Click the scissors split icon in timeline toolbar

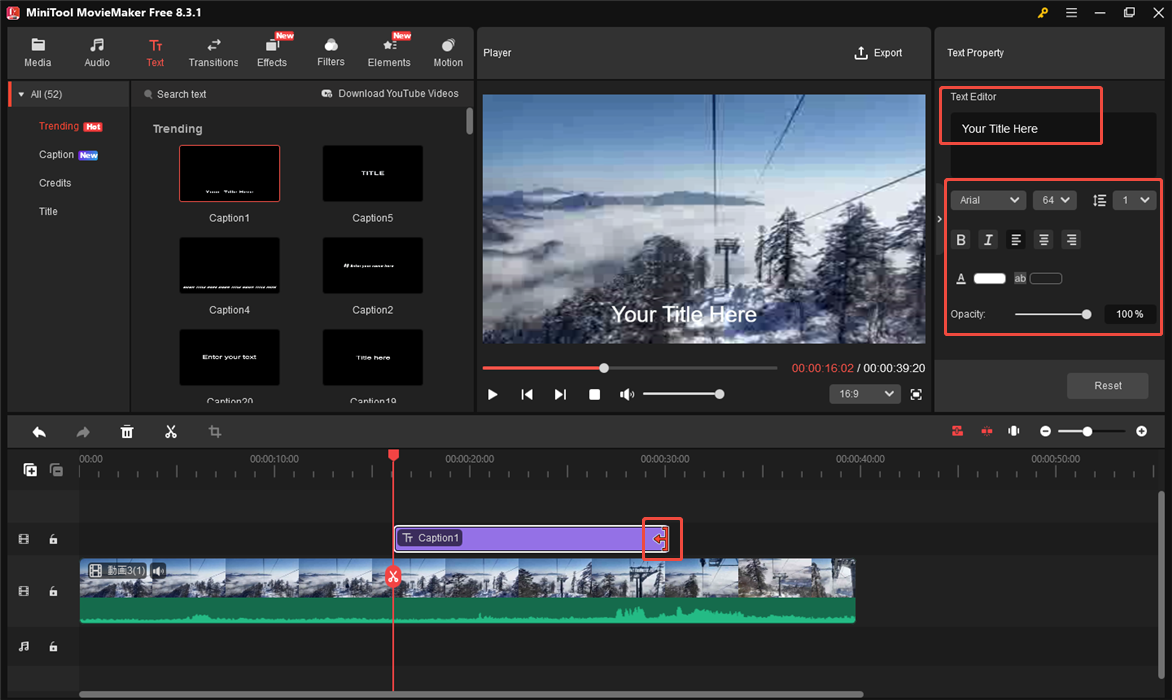[171, 432]
